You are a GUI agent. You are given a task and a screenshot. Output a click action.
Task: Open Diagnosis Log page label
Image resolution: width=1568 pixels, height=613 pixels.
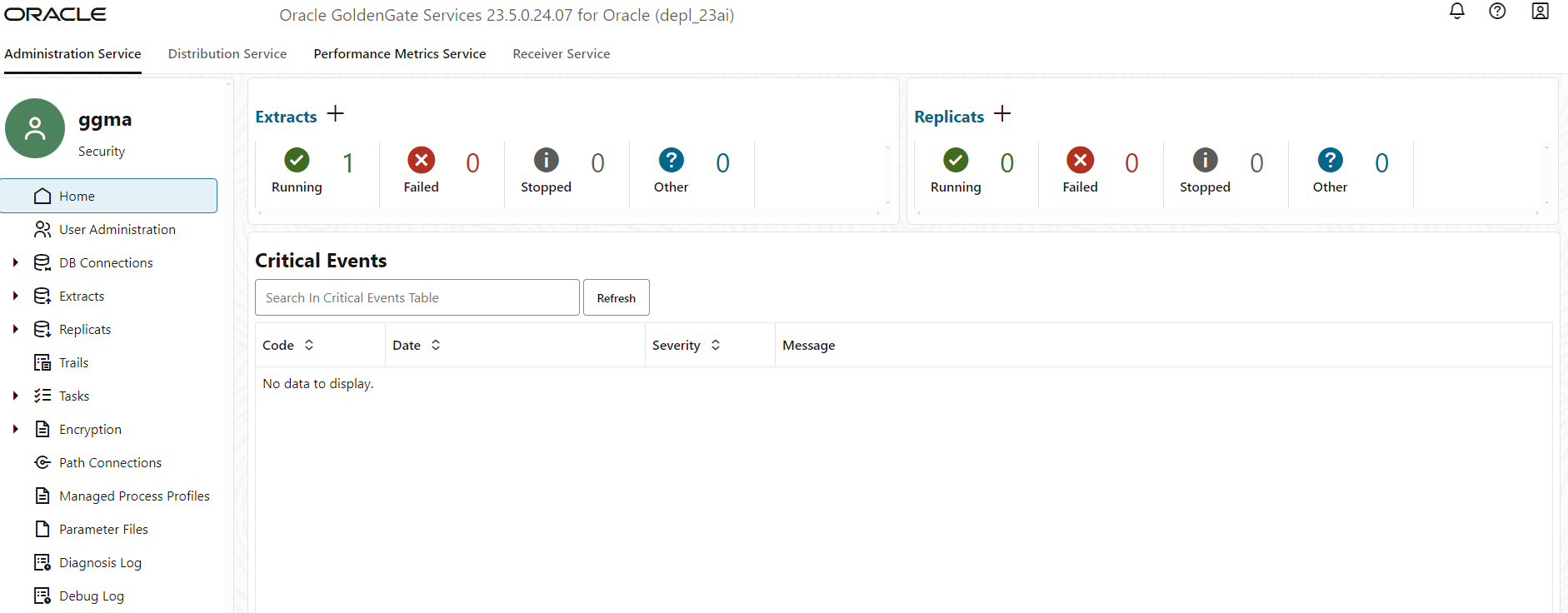(x=100, y=562)
